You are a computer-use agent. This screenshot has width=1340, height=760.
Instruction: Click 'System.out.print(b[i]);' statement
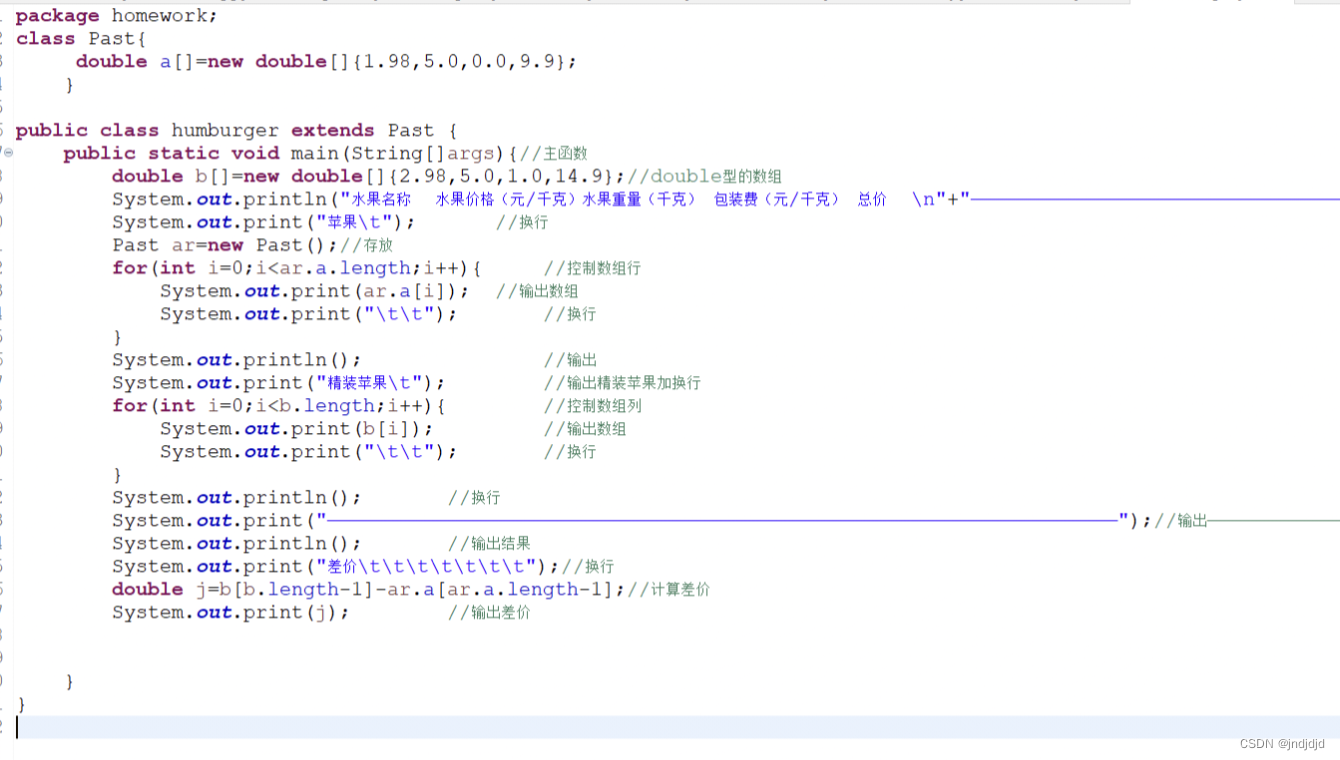(297, 430)
